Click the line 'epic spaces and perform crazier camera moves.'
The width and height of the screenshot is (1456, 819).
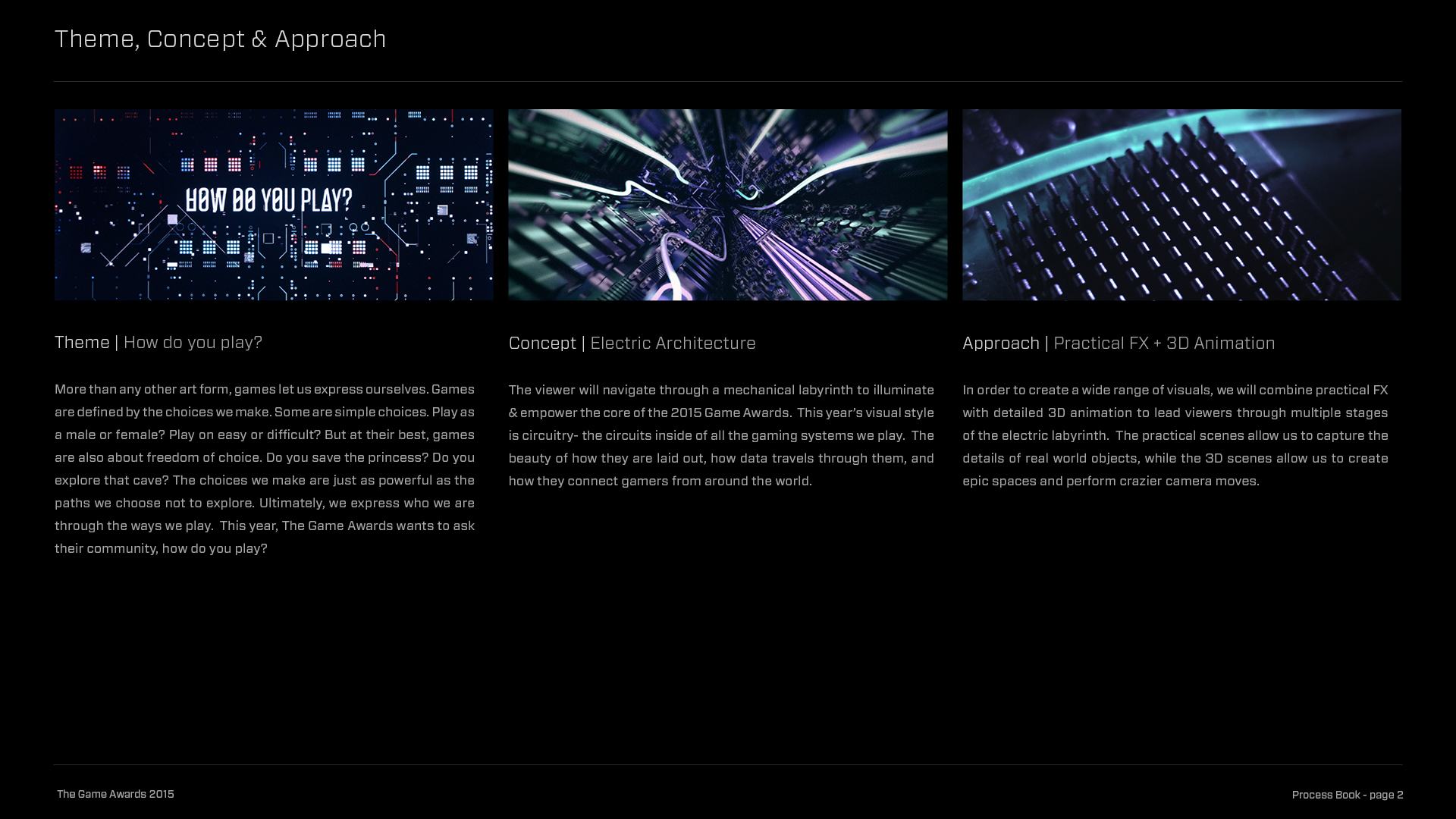tap(1111, 481)
